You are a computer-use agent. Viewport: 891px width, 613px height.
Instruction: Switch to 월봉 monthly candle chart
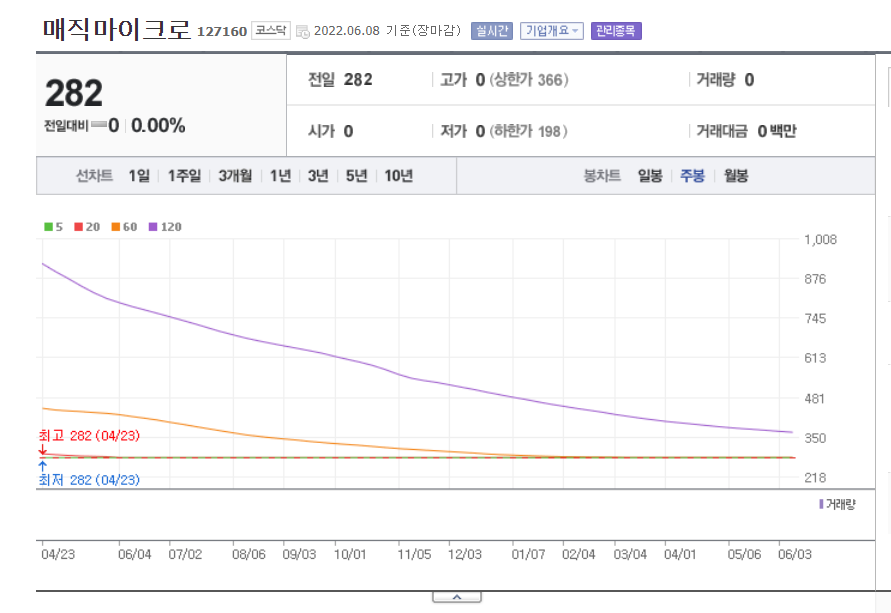[736, 176]
